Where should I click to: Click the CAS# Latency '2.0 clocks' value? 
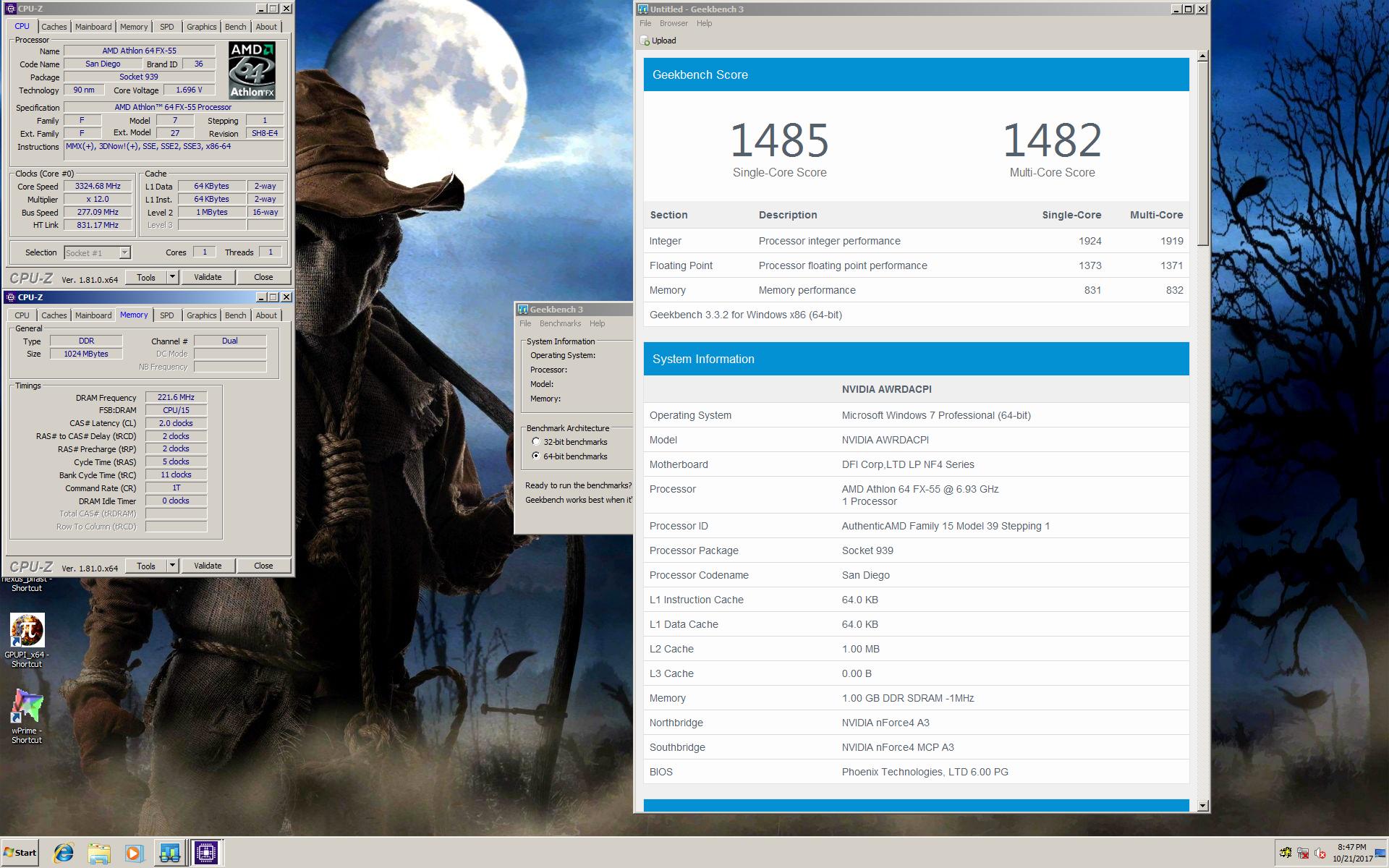pos(176,423)
